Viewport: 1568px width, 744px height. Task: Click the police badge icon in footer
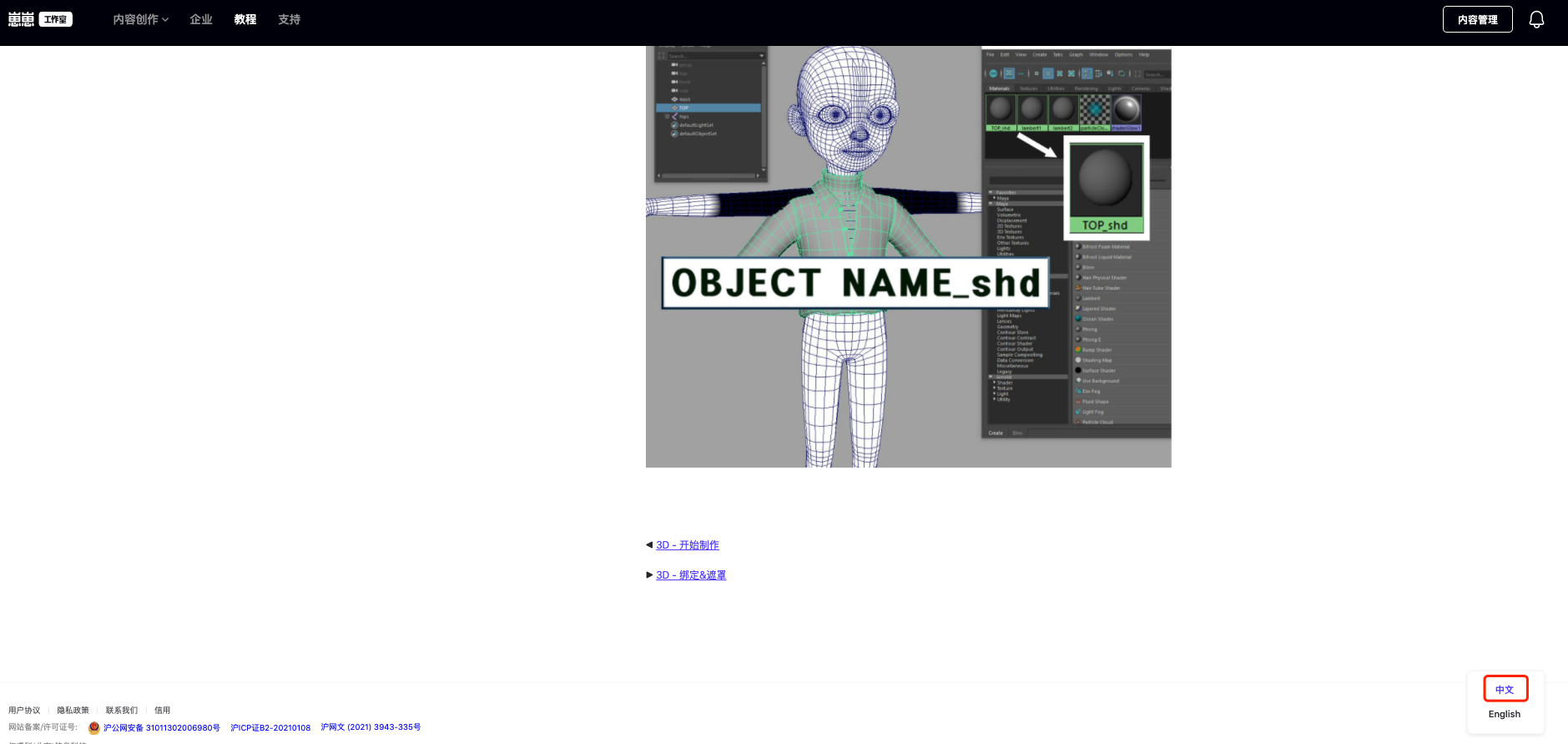coord(94,728)
